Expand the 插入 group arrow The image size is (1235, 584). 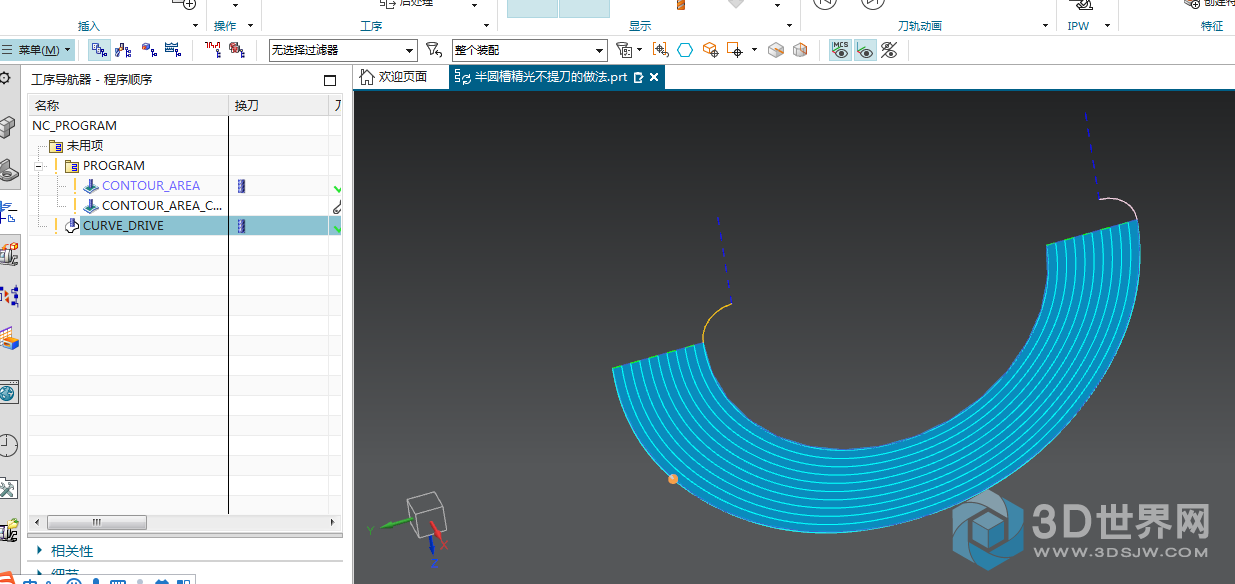pos(195,26)
